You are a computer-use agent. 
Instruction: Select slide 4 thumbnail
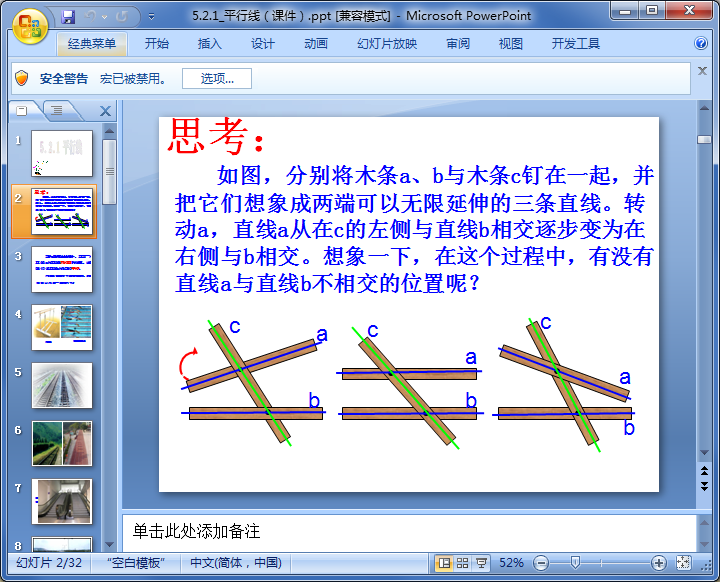coord(62,328)
